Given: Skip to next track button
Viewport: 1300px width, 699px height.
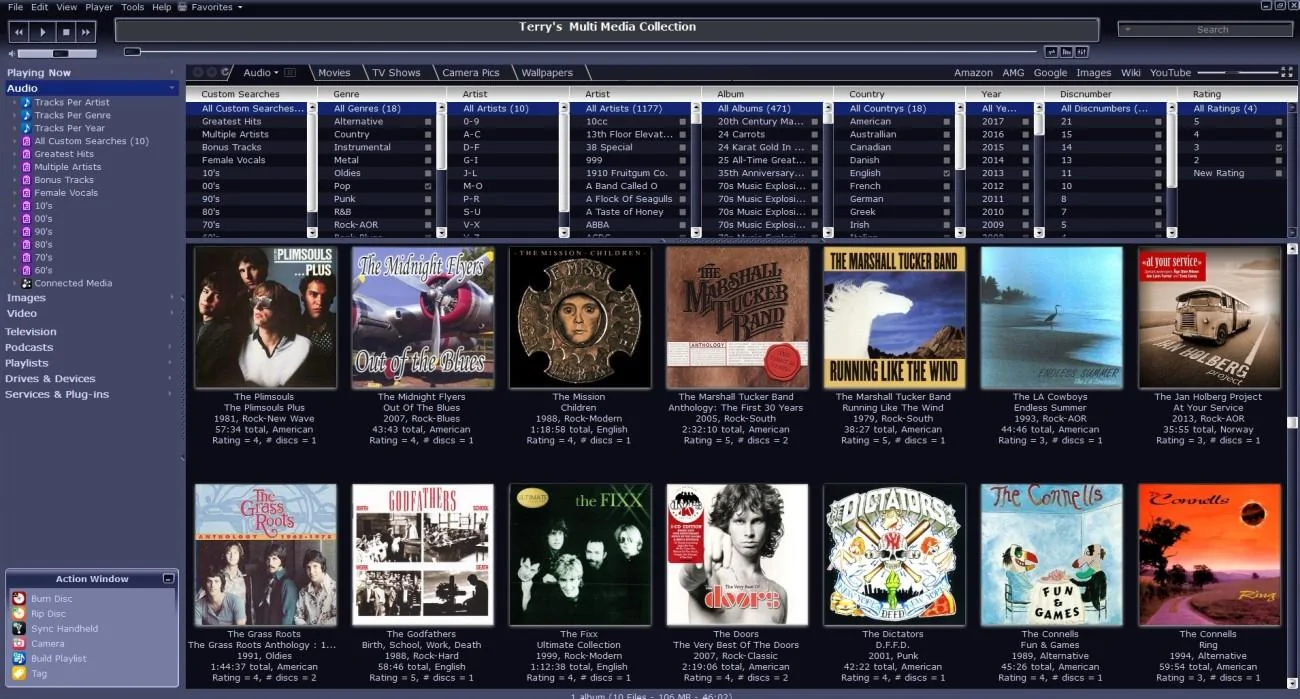Looking at the screenshot, I should click(86, 32).
